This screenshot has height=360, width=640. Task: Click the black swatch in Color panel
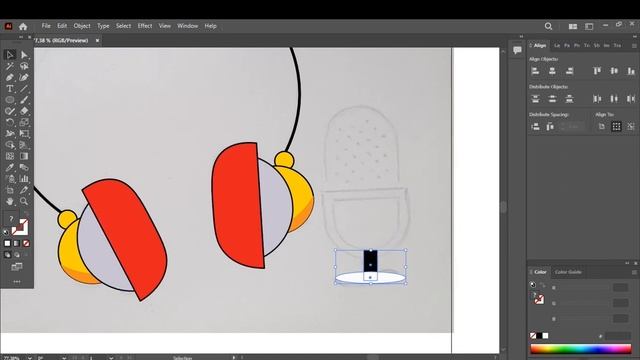coord(539,336)
